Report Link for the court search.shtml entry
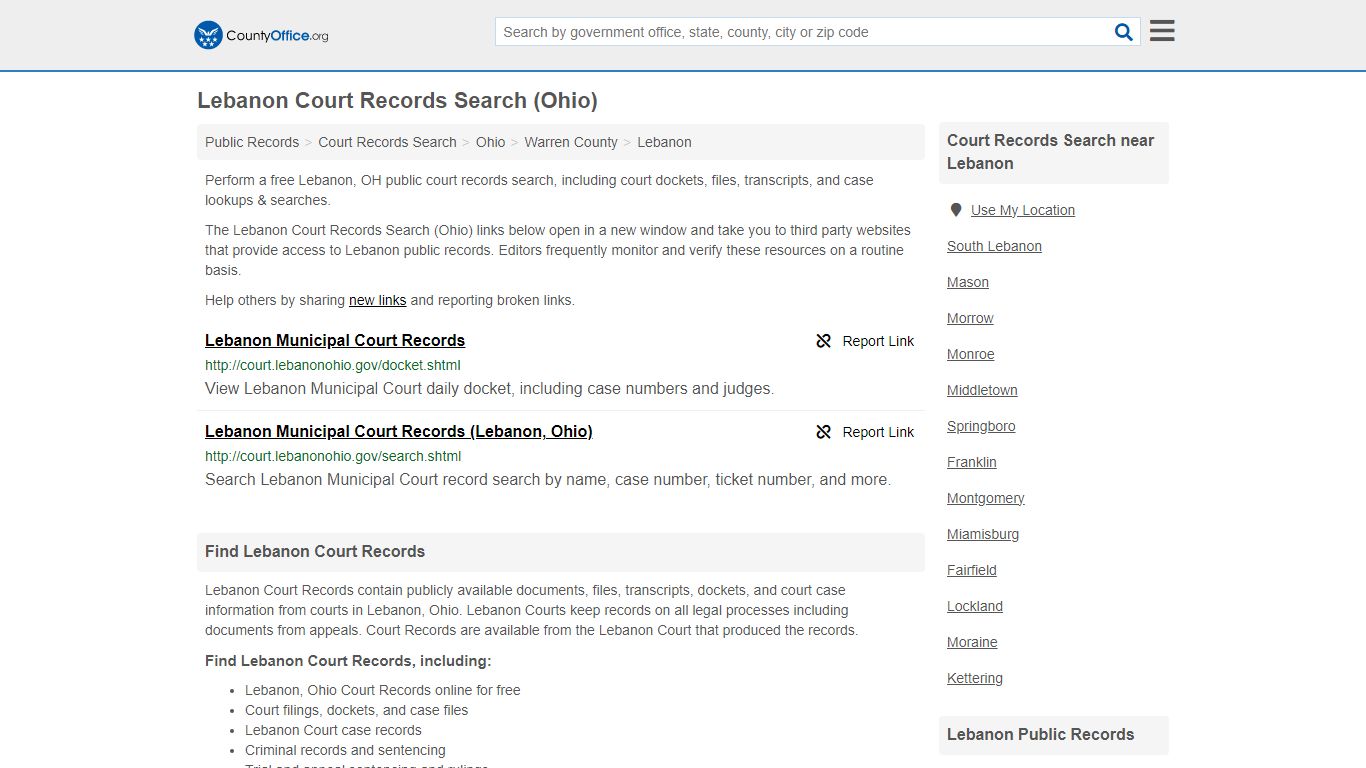Image resolution: width=1366 pixels, height=768 pixels. (x=878, y=432)
